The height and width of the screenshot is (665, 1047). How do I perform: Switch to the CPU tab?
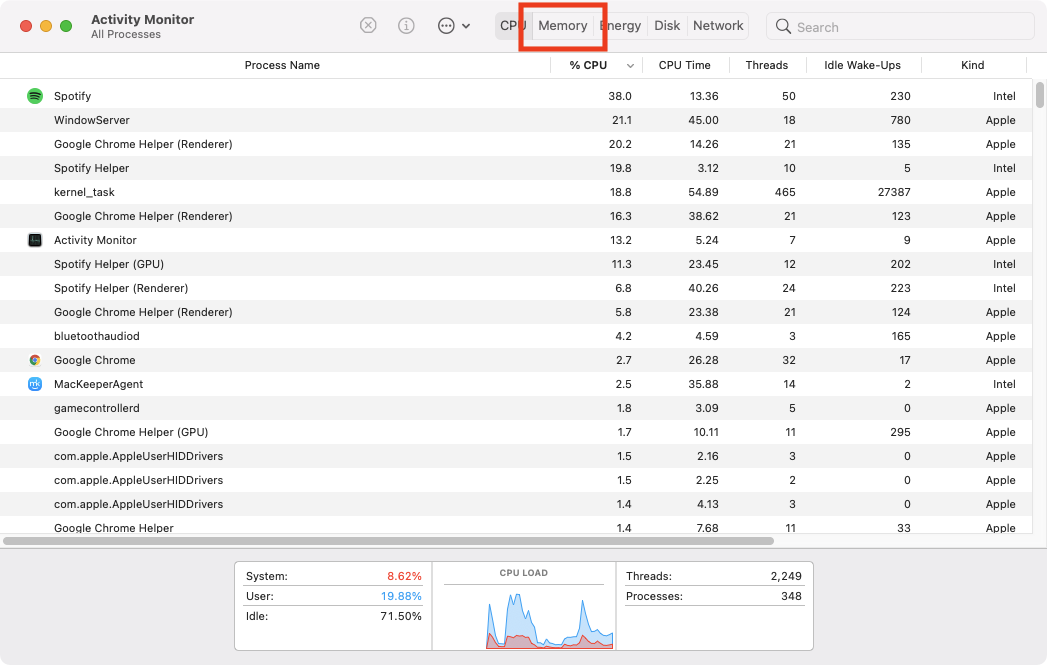513,25
